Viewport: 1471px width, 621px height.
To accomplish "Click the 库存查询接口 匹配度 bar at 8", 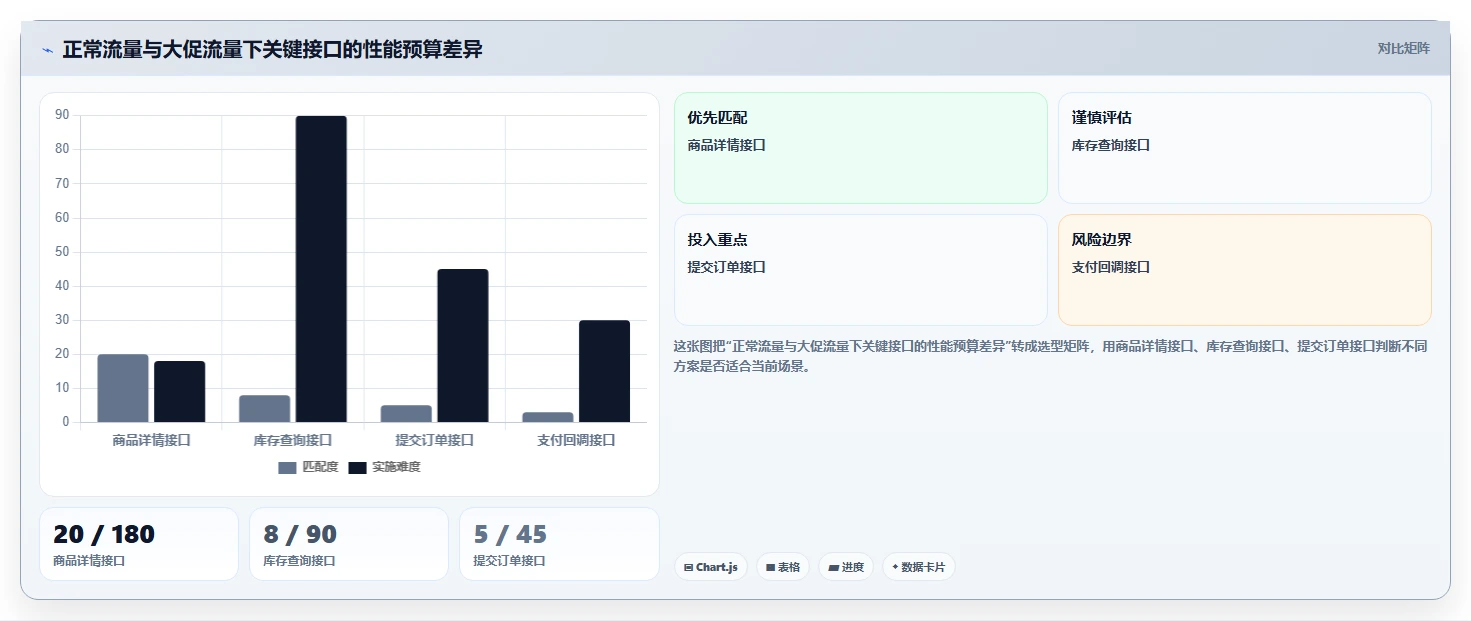I will [x=265, y=408].
